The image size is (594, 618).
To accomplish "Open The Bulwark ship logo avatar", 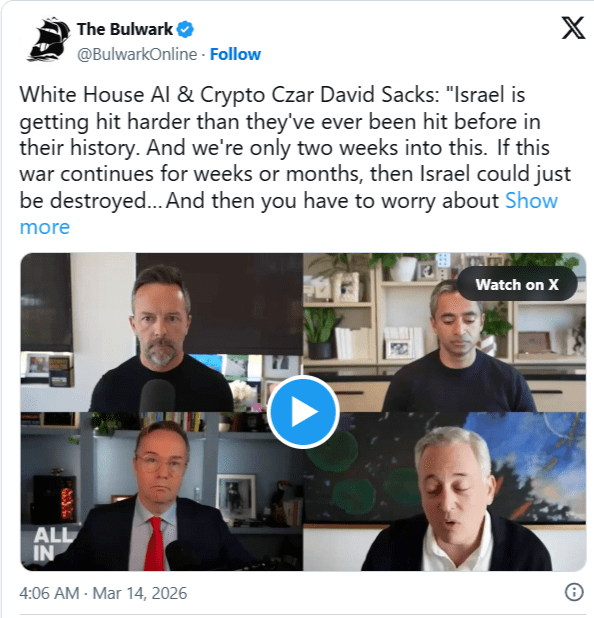I will [x=48, y=40].
